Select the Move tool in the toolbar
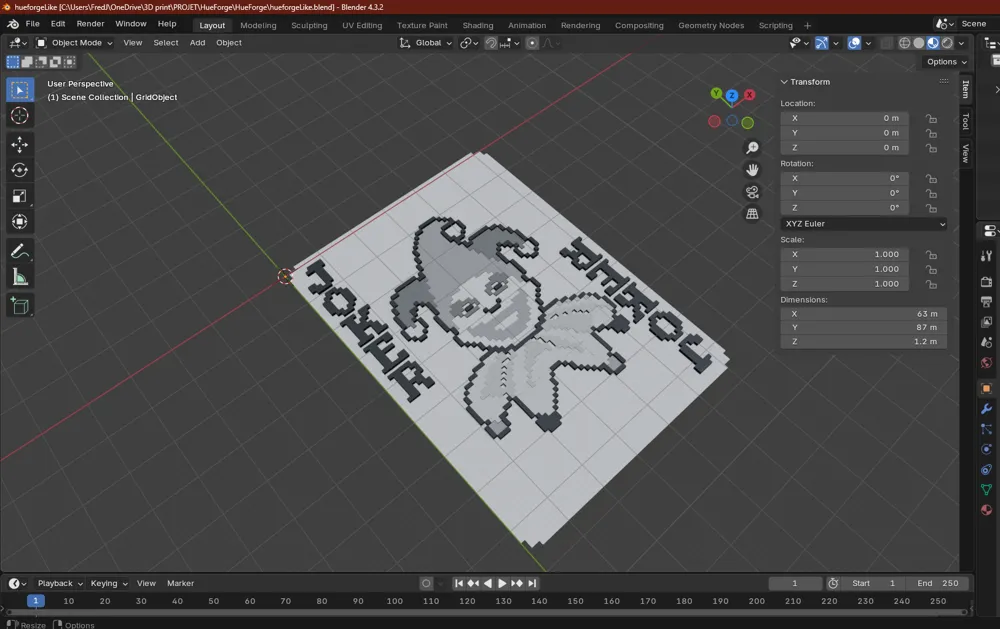 (20, 144)
